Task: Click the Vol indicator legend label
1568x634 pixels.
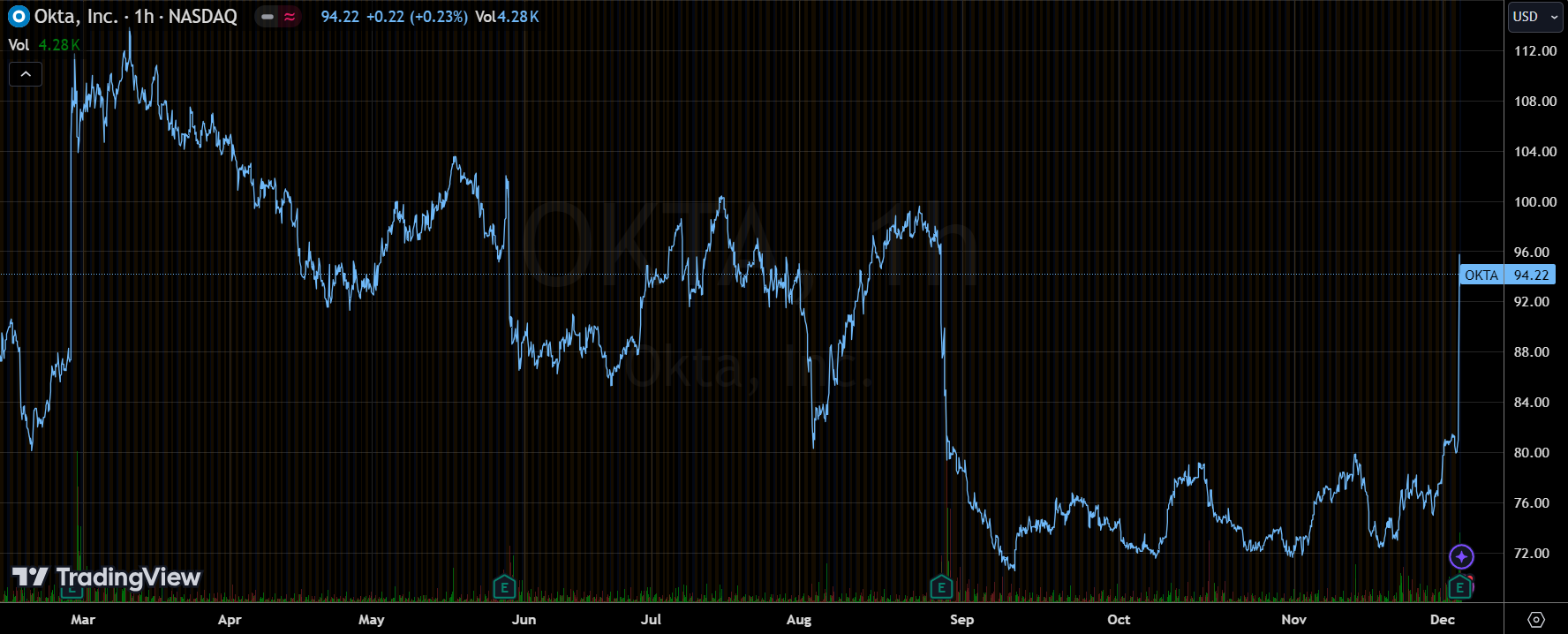Action: point(19,45)
